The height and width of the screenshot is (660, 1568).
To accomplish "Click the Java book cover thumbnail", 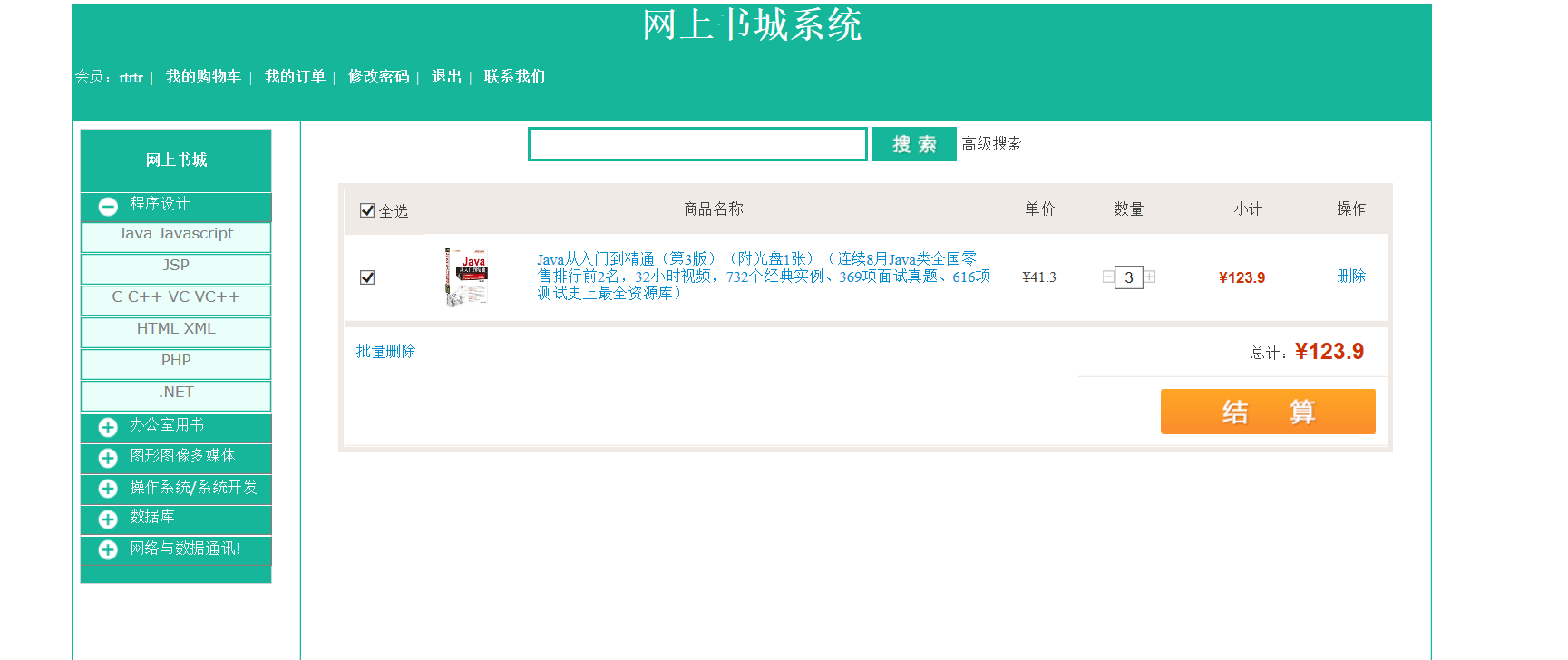I will pos(467,276).
